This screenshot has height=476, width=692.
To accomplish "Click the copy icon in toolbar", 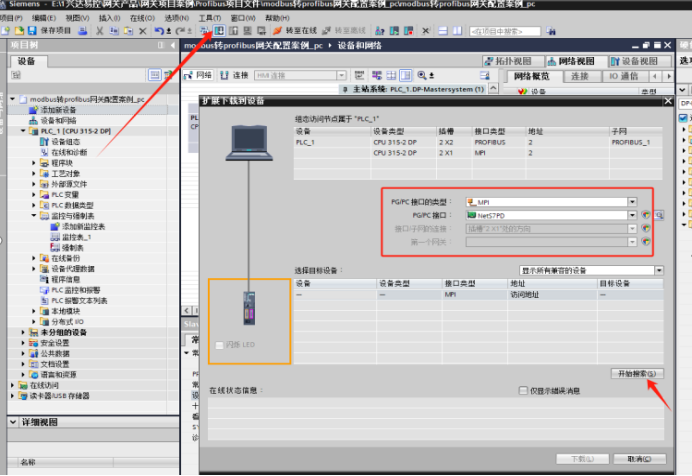I will (114, 31).
